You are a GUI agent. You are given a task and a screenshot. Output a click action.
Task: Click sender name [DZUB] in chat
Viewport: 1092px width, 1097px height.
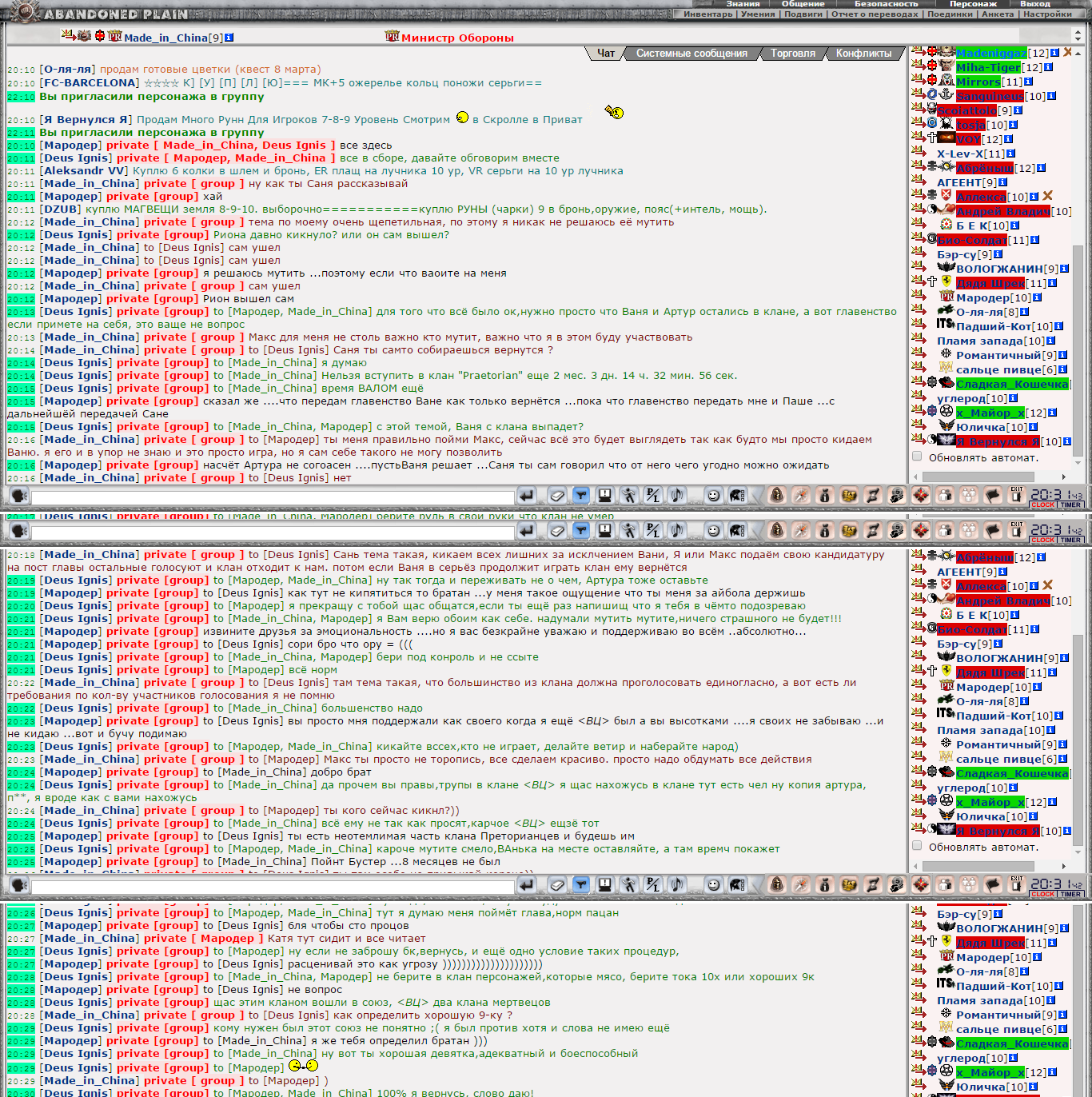[61, 209]
